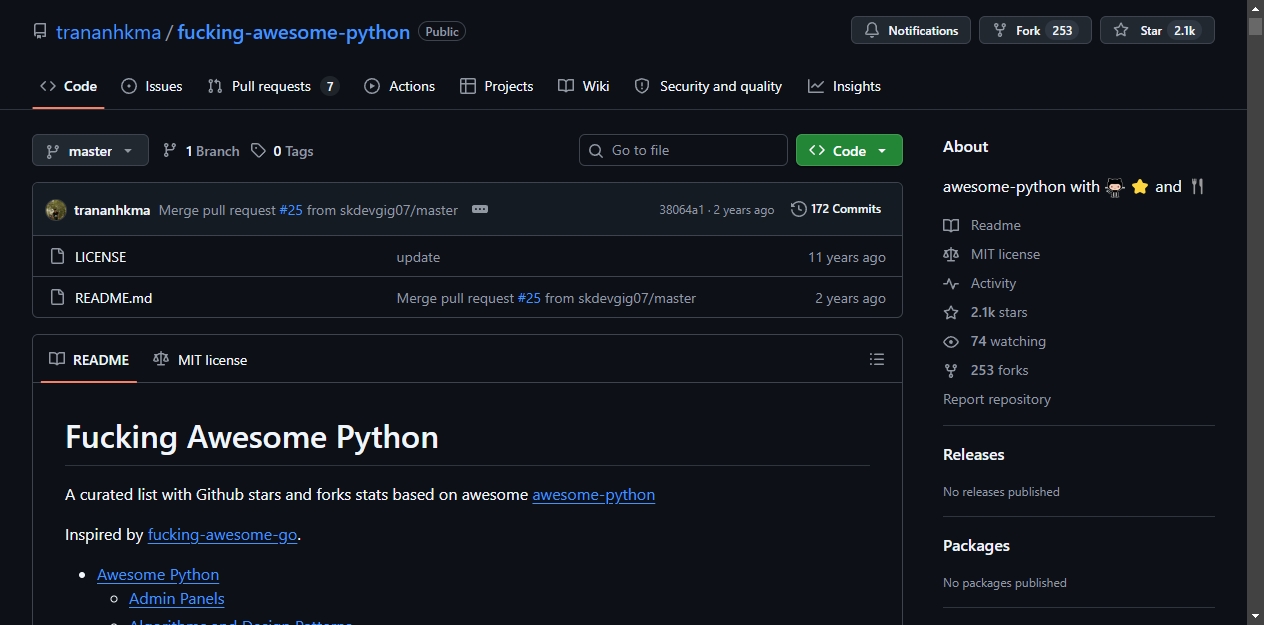Follow the awesome-python link
This screenshot has height=625, width=1264.
click(594, 494)
